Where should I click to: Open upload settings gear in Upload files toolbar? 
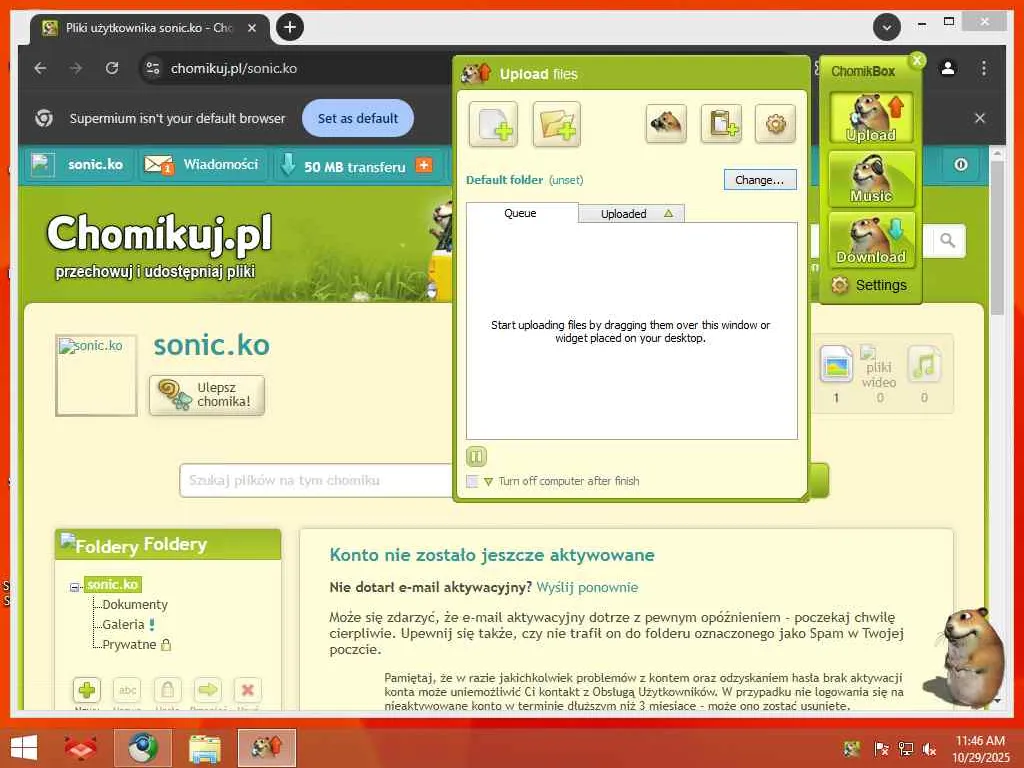[x=775, y=123]
